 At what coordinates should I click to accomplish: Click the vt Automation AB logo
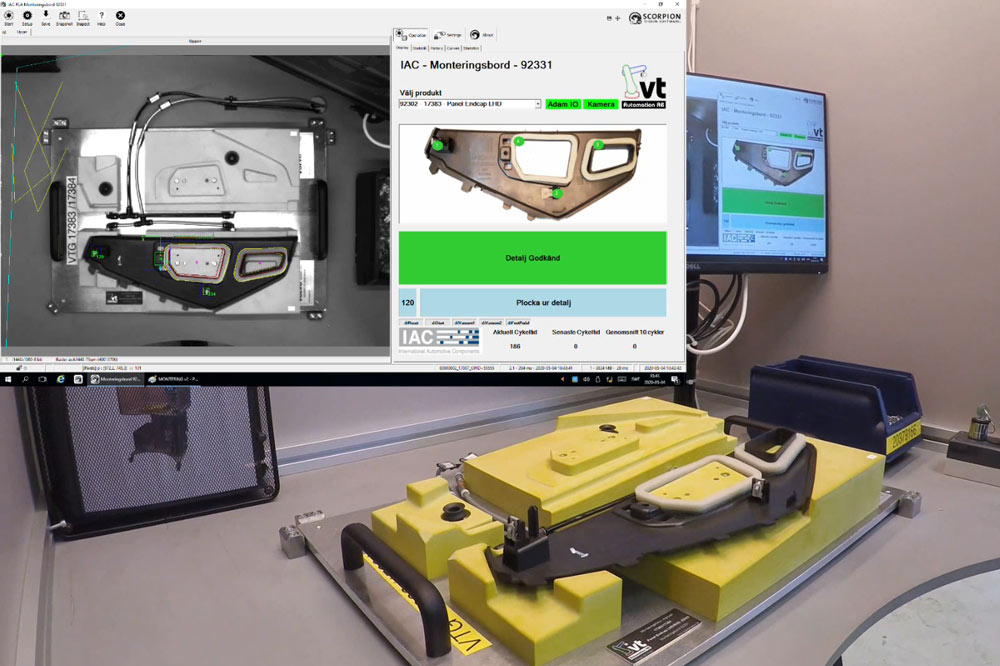pos(643,86)
